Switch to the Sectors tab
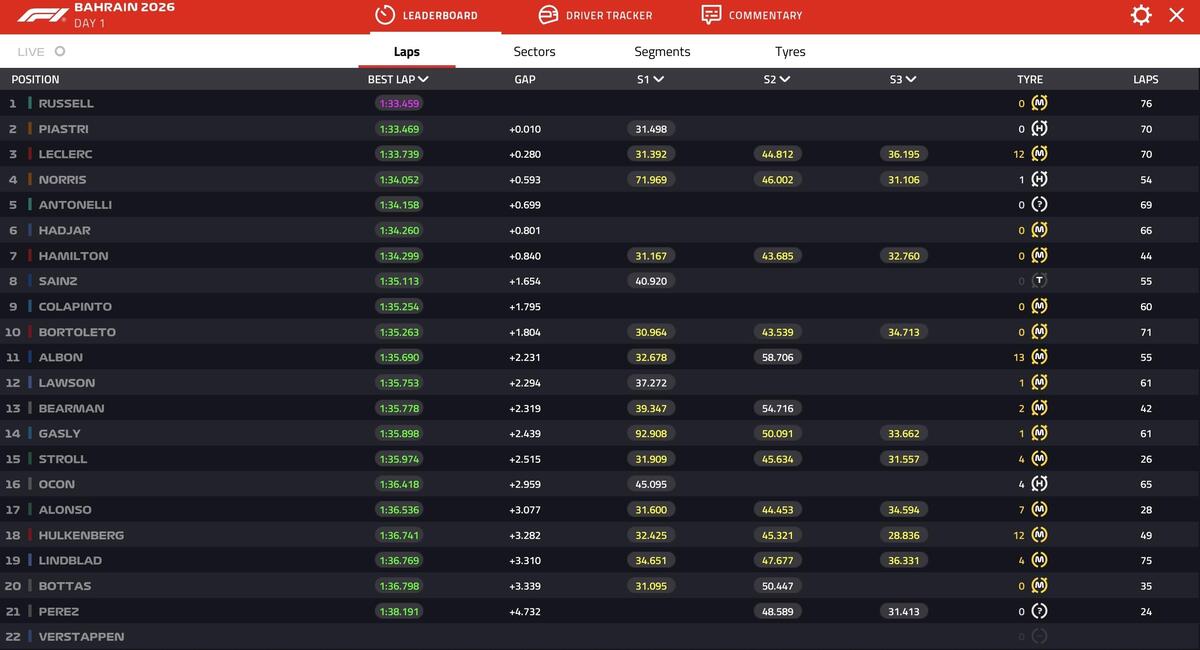The height and width of the screenshot is (650, 1200). tap(534, 51)
